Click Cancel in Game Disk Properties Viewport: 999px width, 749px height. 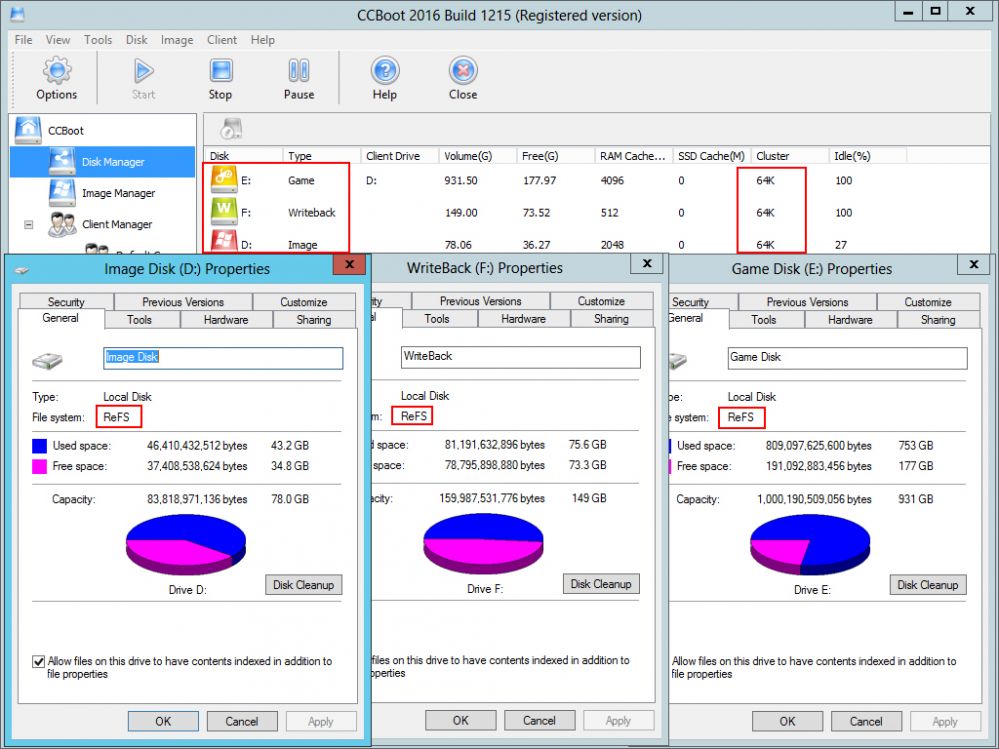(866, 721)
